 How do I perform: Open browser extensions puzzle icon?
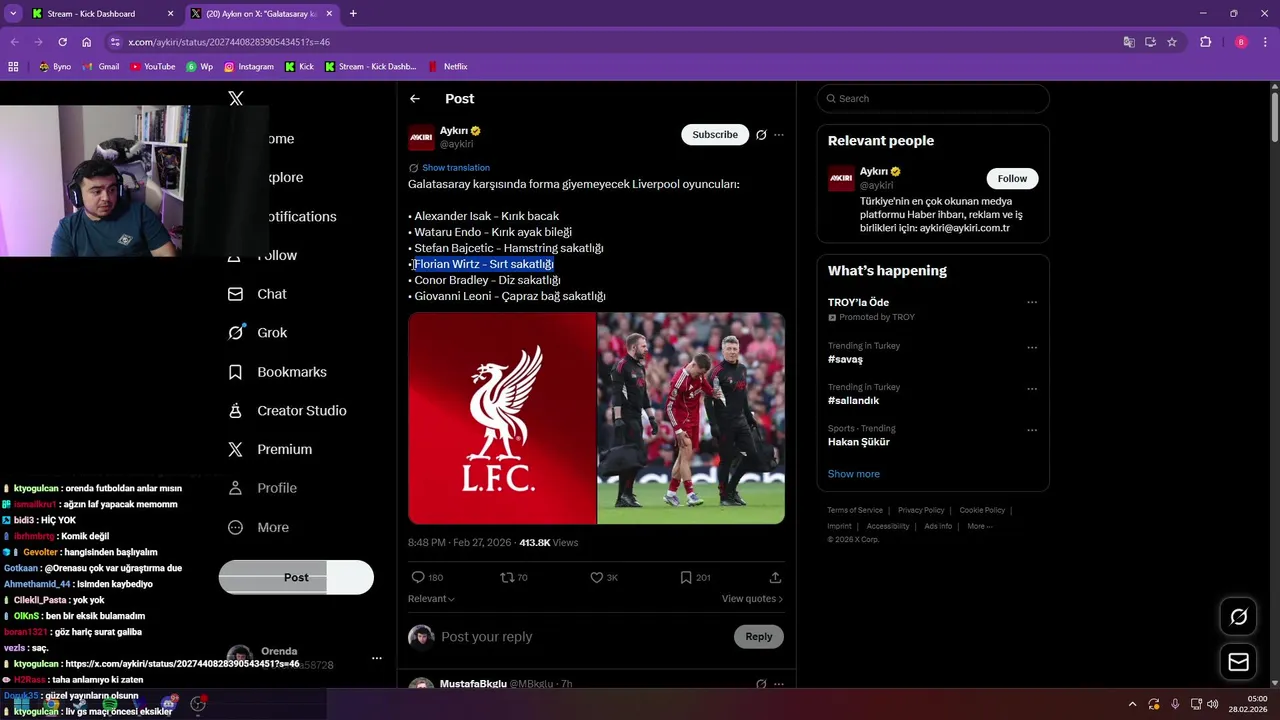[x=1206, y=42]
